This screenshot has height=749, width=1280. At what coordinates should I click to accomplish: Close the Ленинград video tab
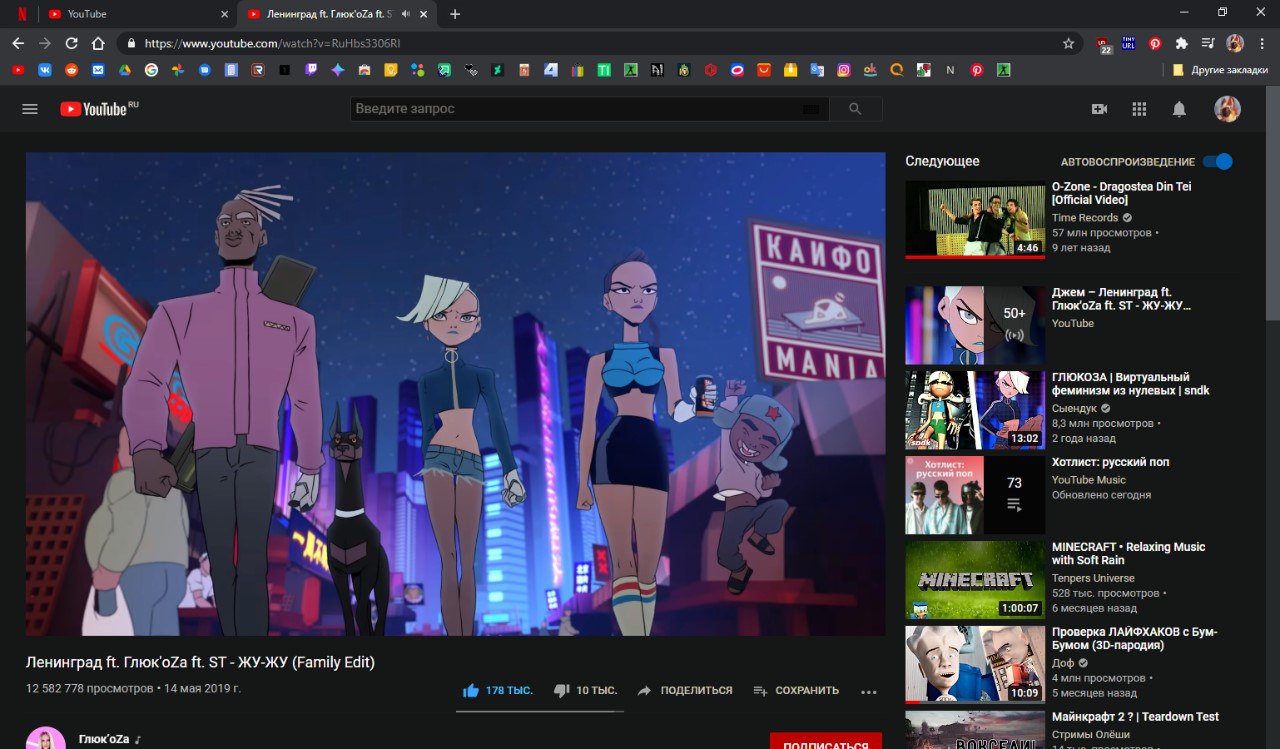point(425,14)
